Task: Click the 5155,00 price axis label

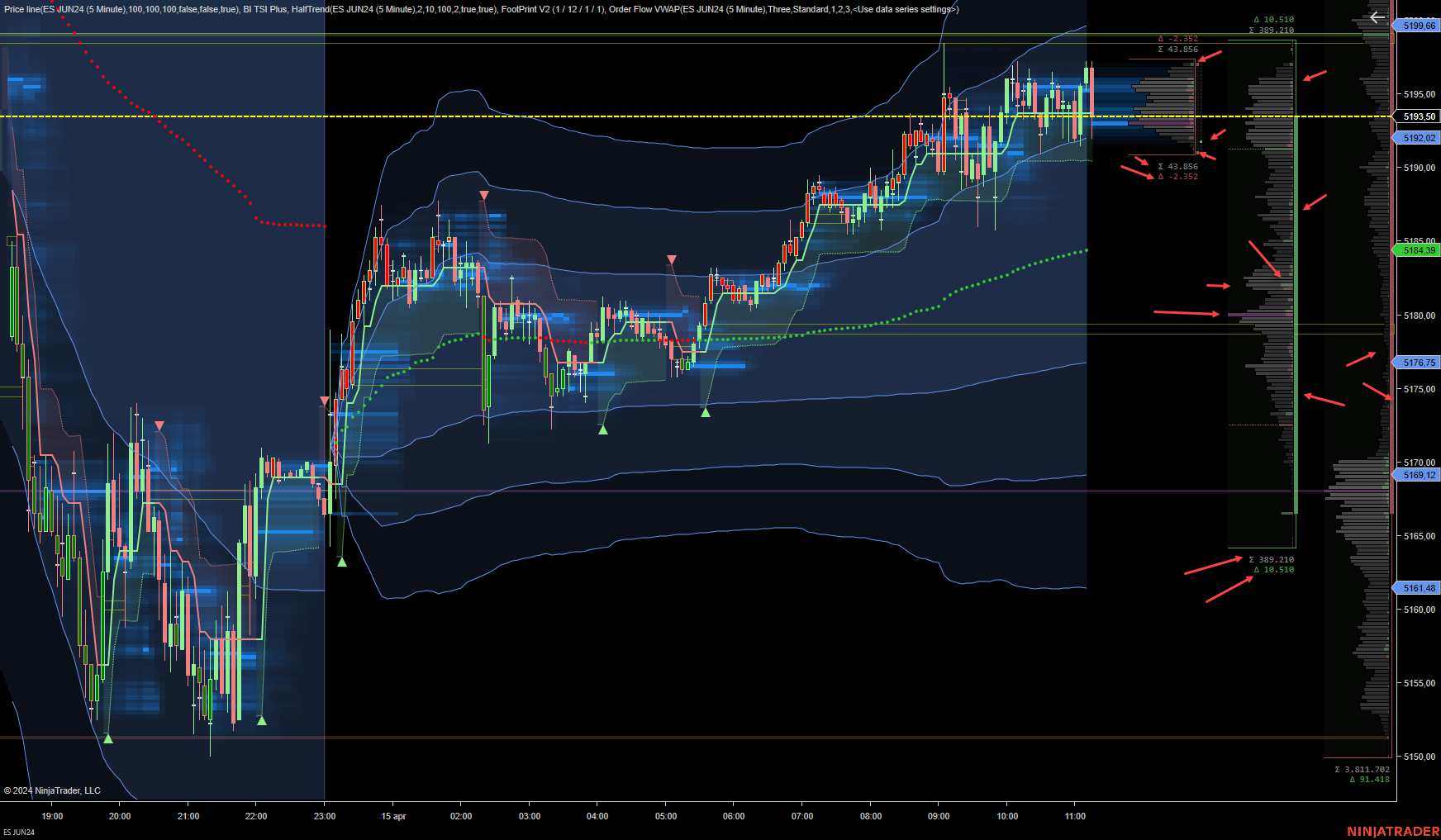Action: [1420, 683]
